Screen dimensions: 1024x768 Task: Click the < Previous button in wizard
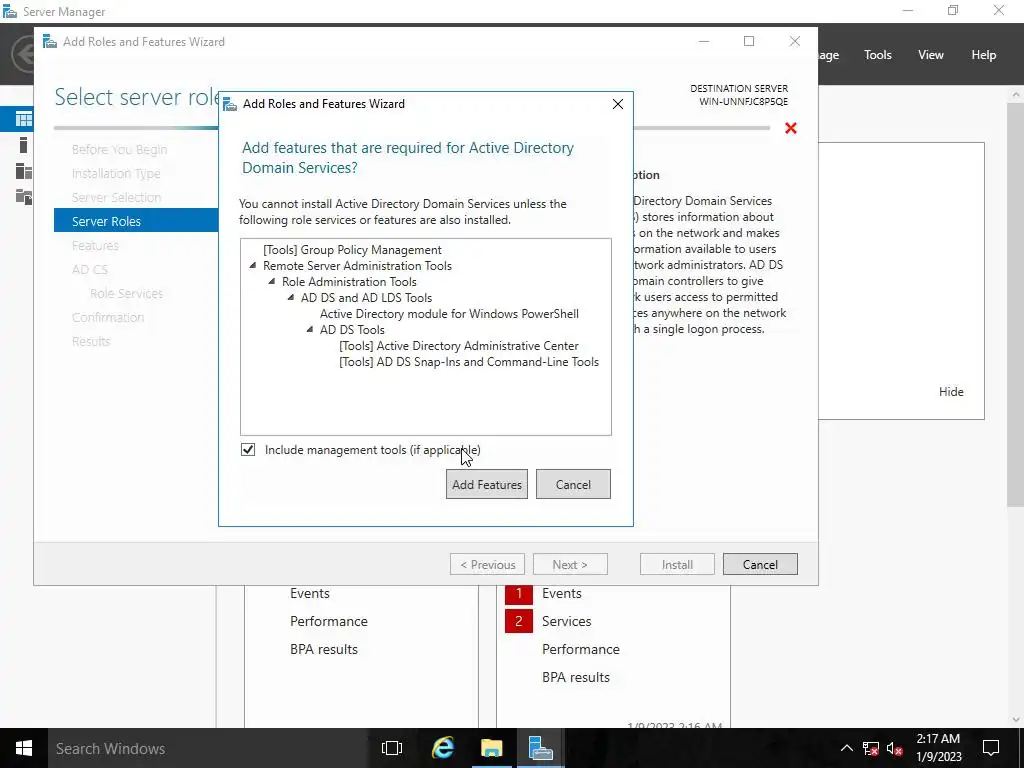click(487, 564)
